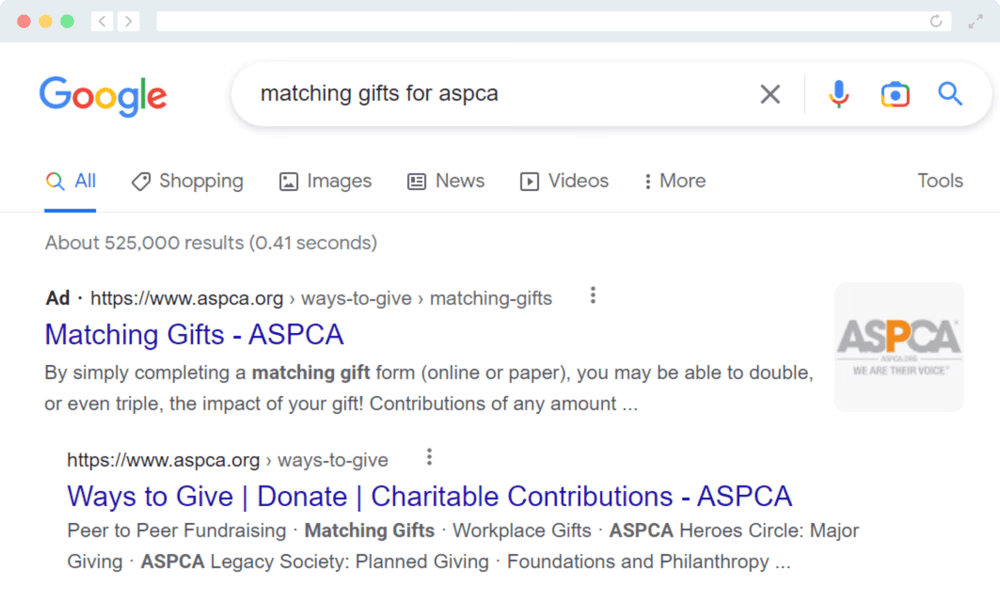
Task: Click the green macOS zoom button
Action: coord(68,19)
